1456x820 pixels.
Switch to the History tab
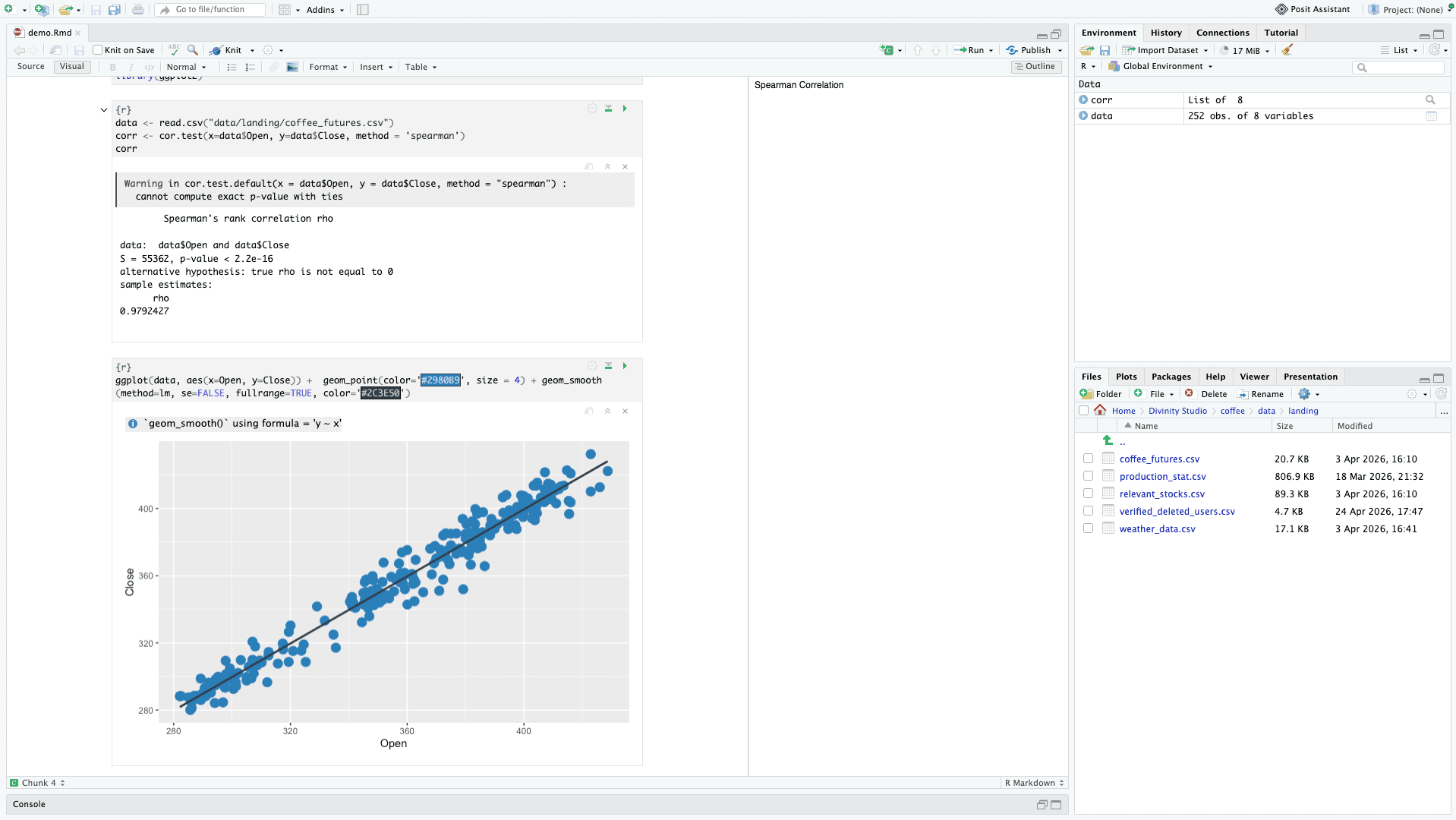1165,33
